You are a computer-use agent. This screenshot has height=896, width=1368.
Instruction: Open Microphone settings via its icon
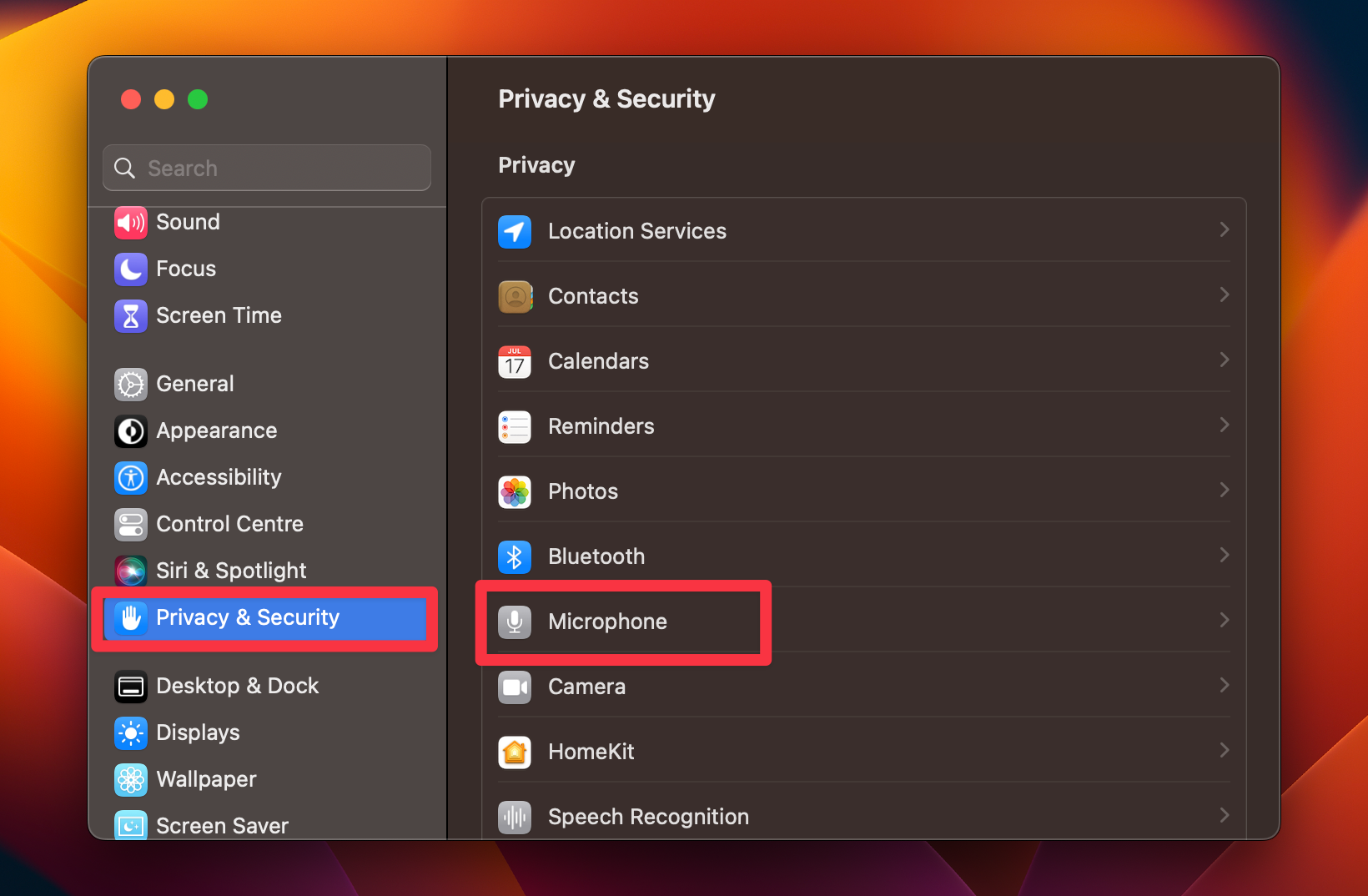point(515,622)
